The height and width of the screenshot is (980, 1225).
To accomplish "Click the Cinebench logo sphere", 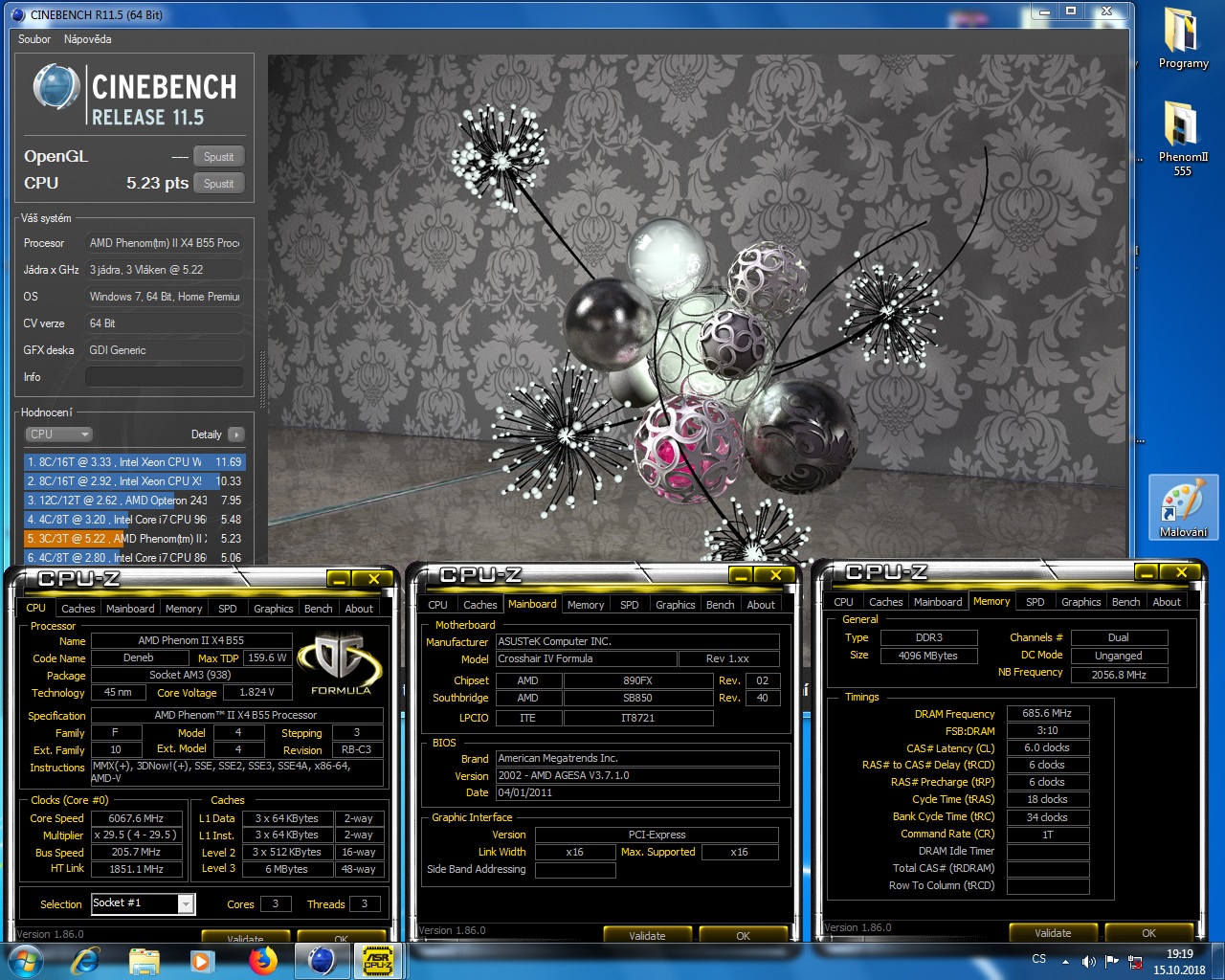I will (x=56, y=87).
